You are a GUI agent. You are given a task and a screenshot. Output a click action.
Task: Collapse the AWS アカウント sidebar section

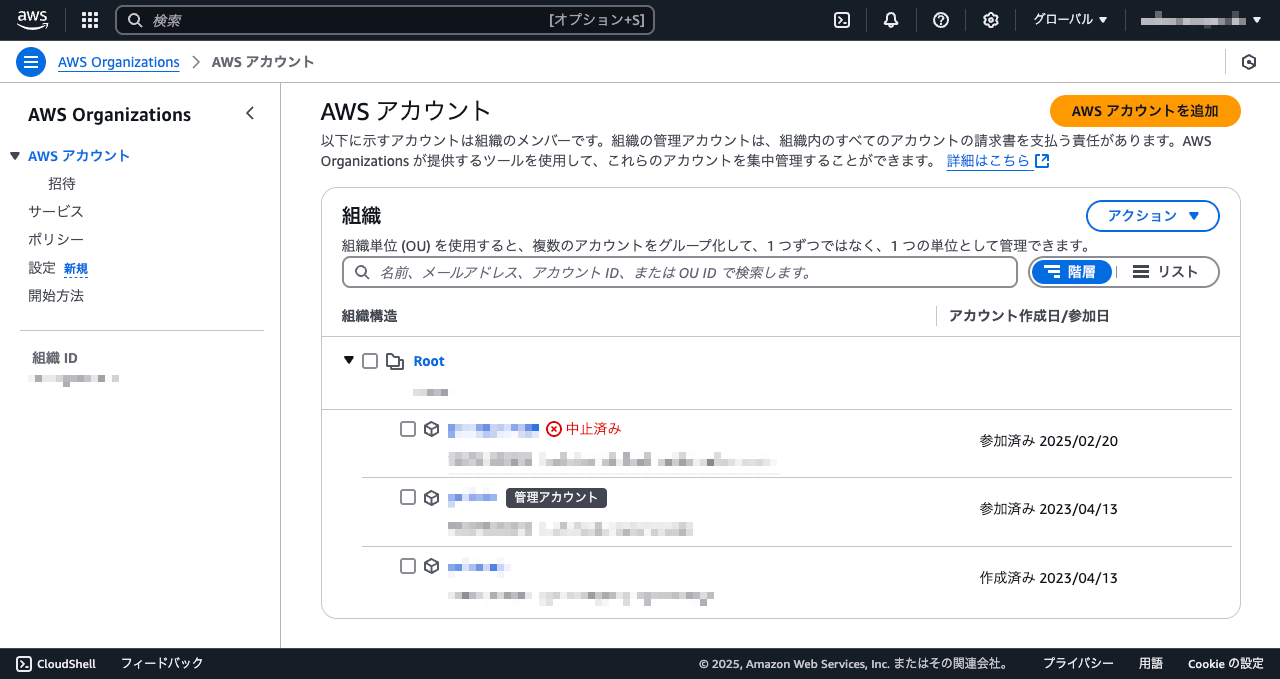[15, 156]
